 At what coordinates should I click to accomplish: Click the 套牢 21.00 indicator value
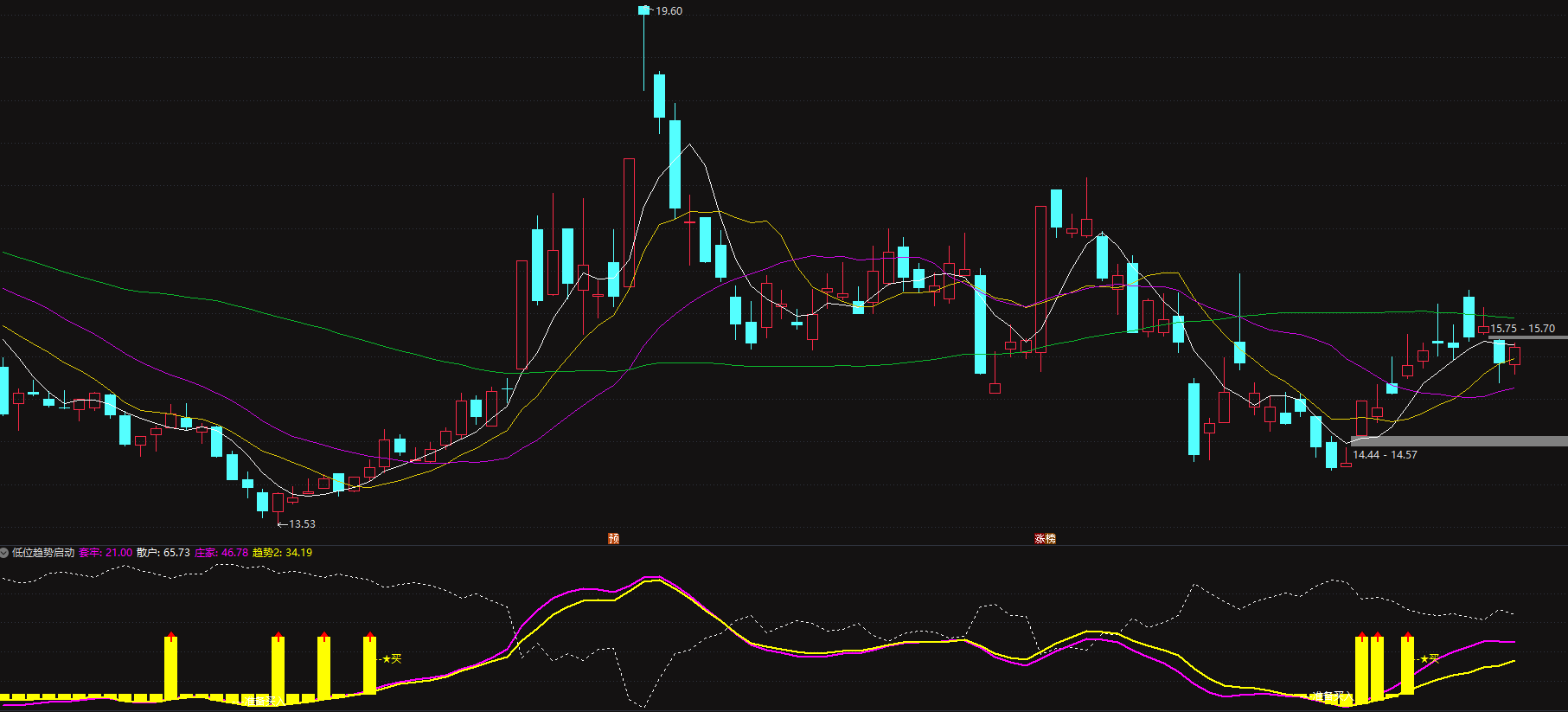(106, 553)
